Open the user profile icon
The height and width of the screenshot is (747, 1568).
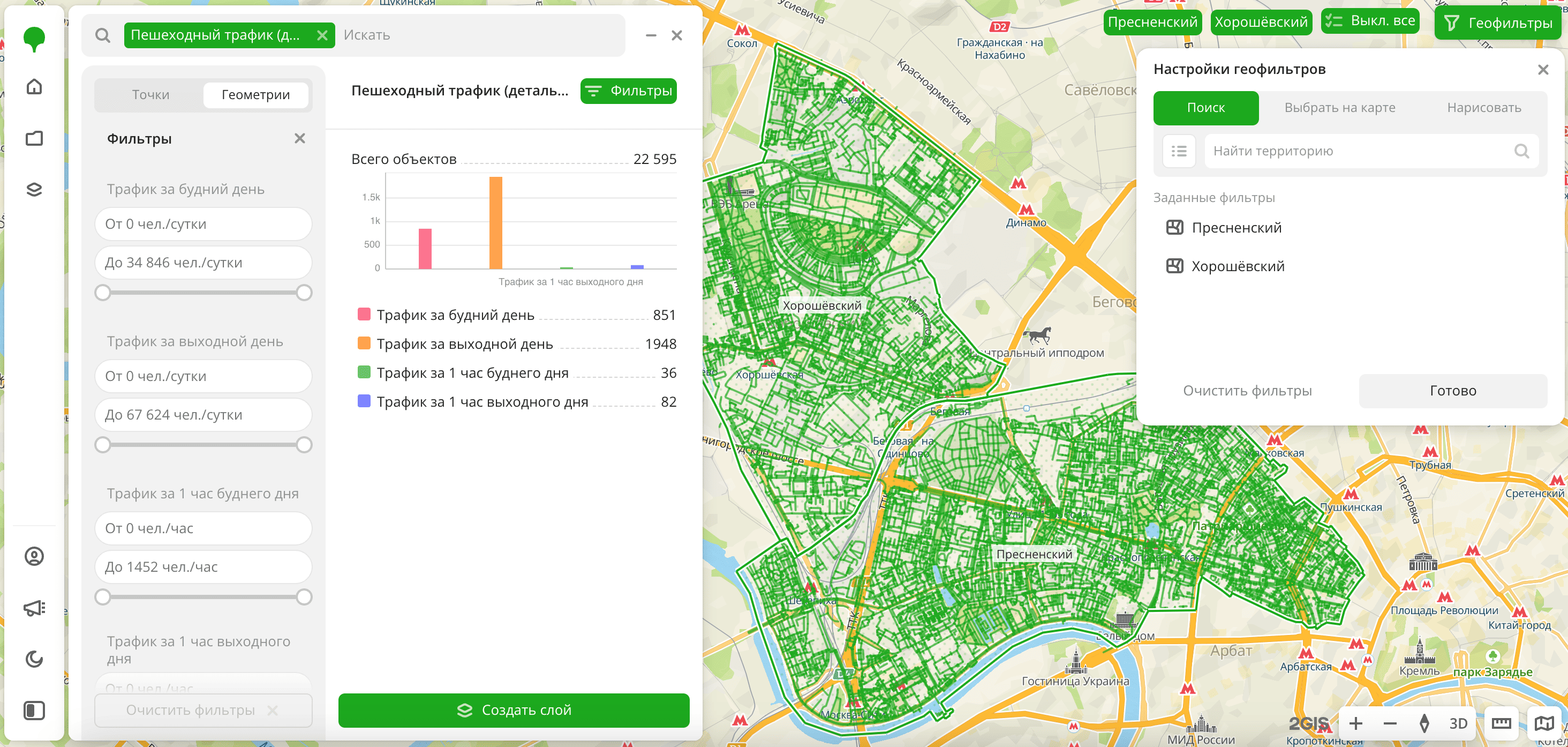coord(34,556)
